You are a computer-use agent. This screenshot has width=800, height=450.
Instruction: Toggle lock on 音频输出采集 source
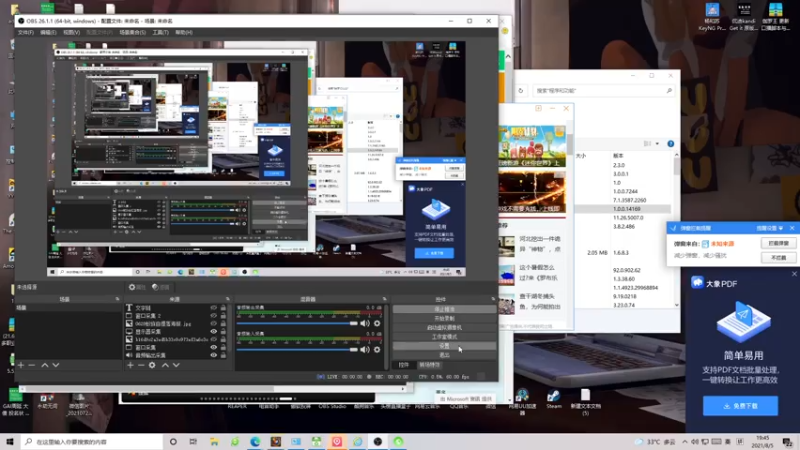click(223, 355)
